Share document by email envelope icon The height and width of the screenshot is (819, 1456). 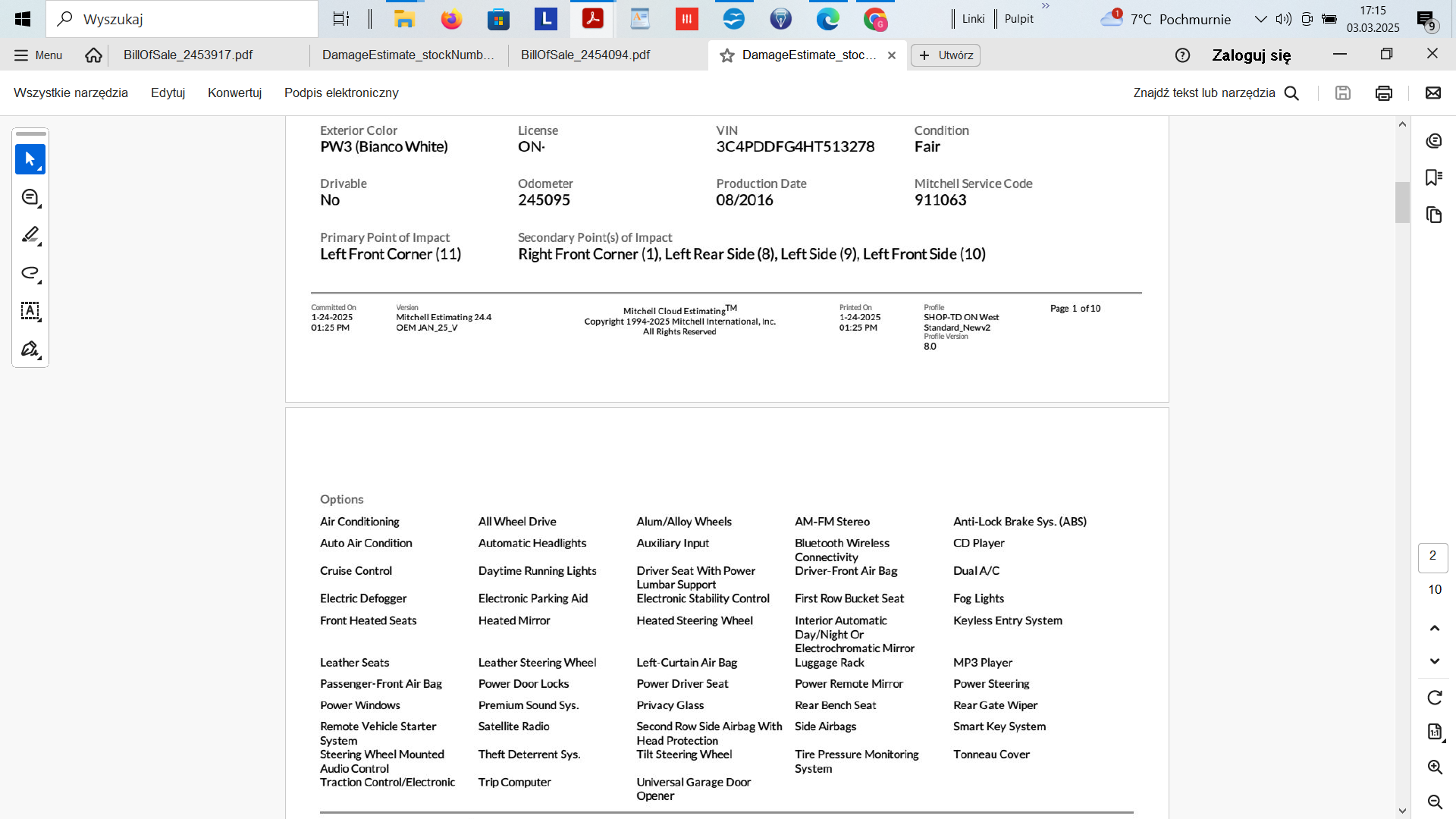click(1433, 93)
